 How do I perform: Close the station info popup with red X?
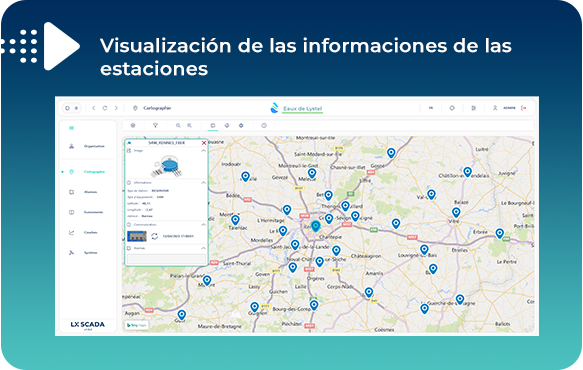tap(204, 143)
